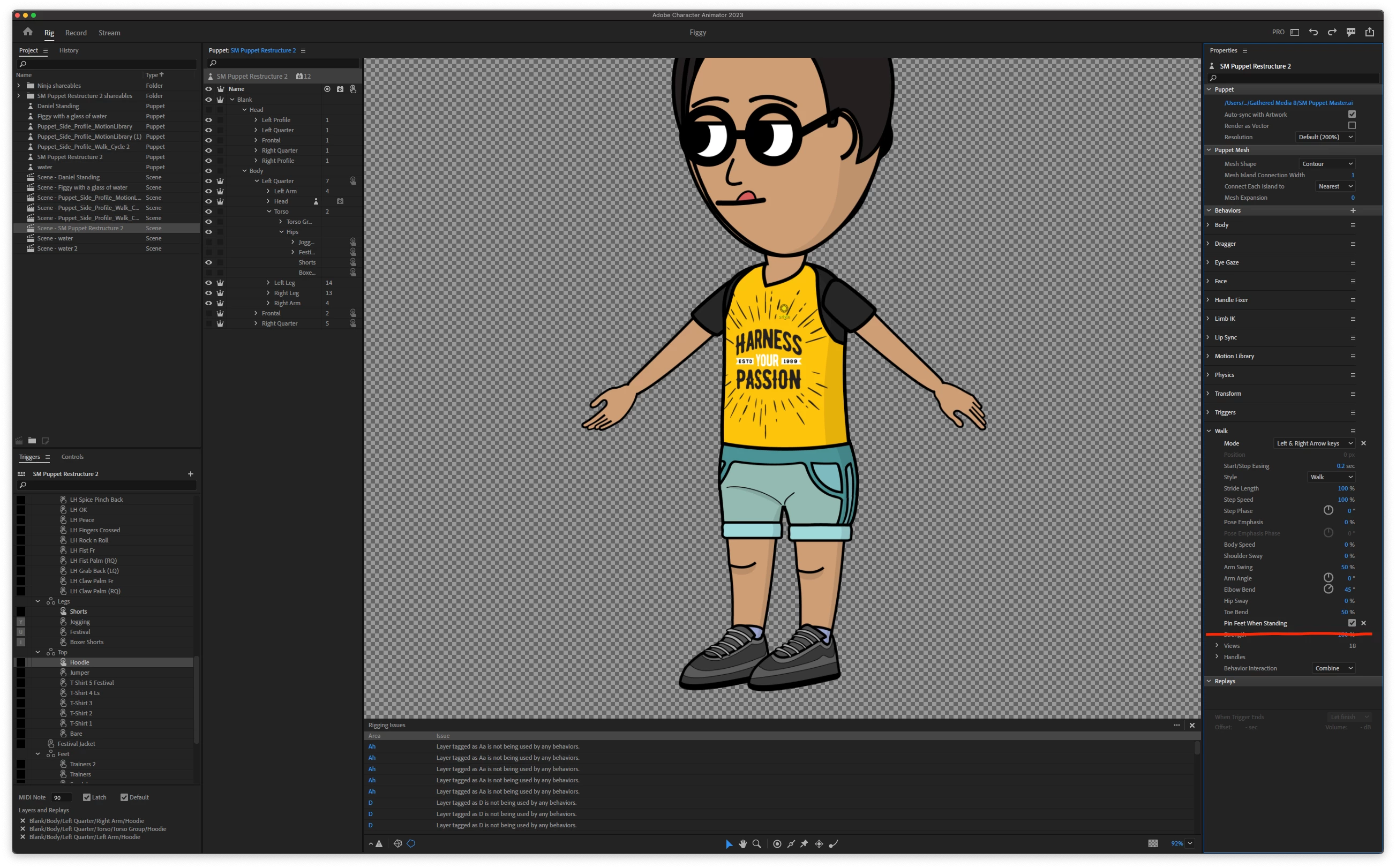Open the Controls panel tab
Image resolution: width=1396 pixels, height=868 pixels.
pyautogui.click(x=72, y=457)
